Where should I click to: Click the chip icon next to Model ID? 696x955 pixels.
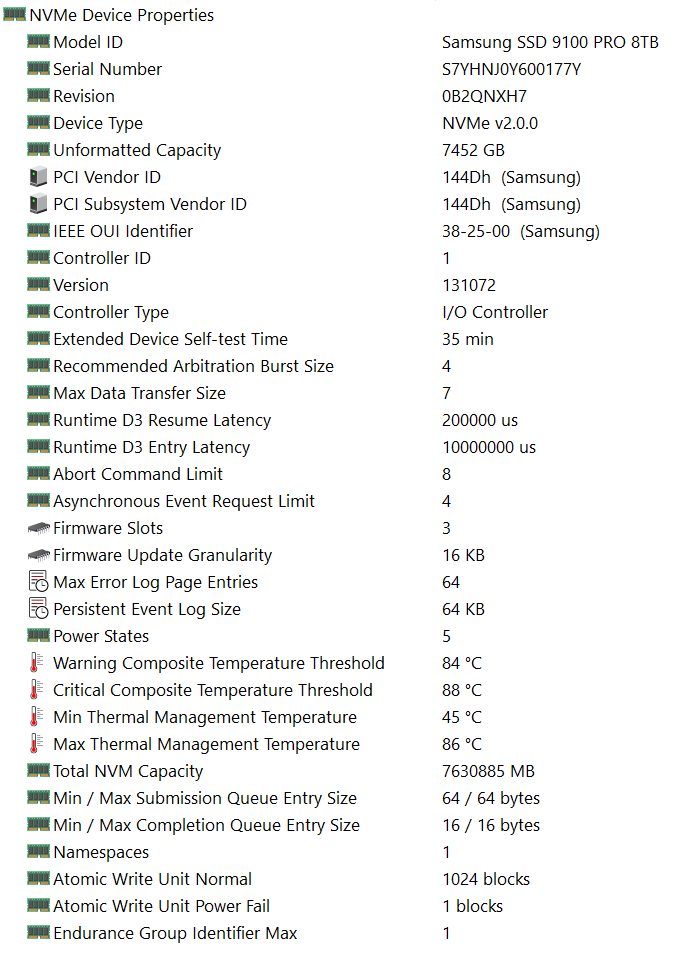(x=38, y=41)
